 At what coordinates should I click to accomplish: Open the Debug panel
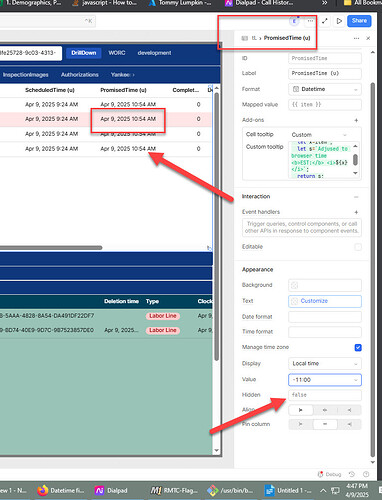point(329,474)
